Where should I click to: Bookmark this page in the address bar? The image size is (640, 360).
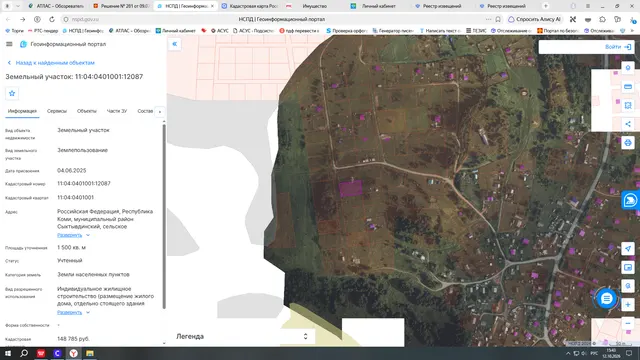tap(498, 19)
